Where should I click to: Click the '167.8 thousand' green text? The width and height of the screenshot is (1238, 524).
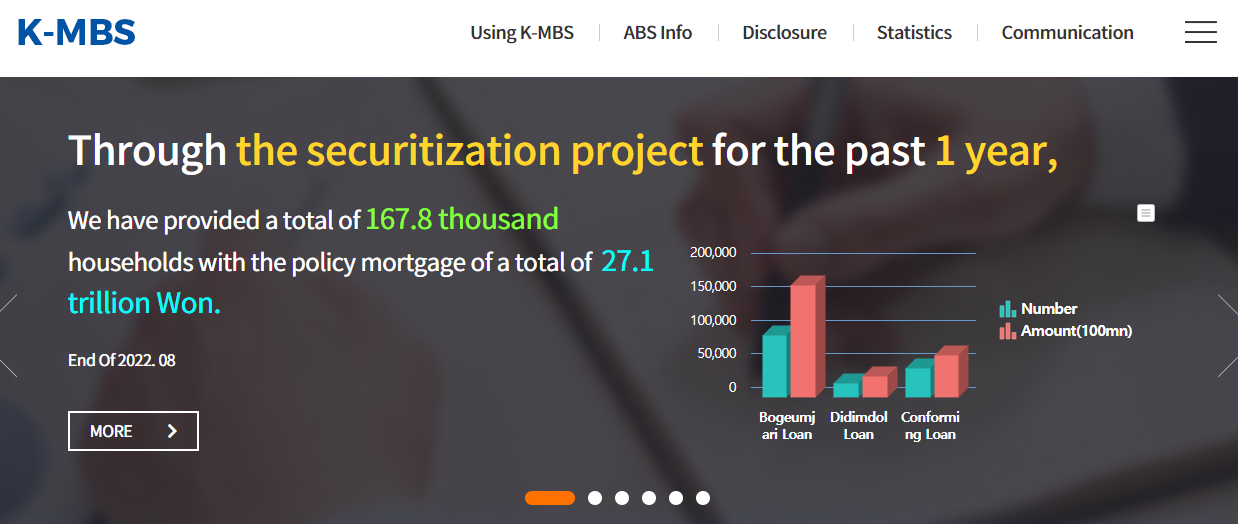(462, 219)
